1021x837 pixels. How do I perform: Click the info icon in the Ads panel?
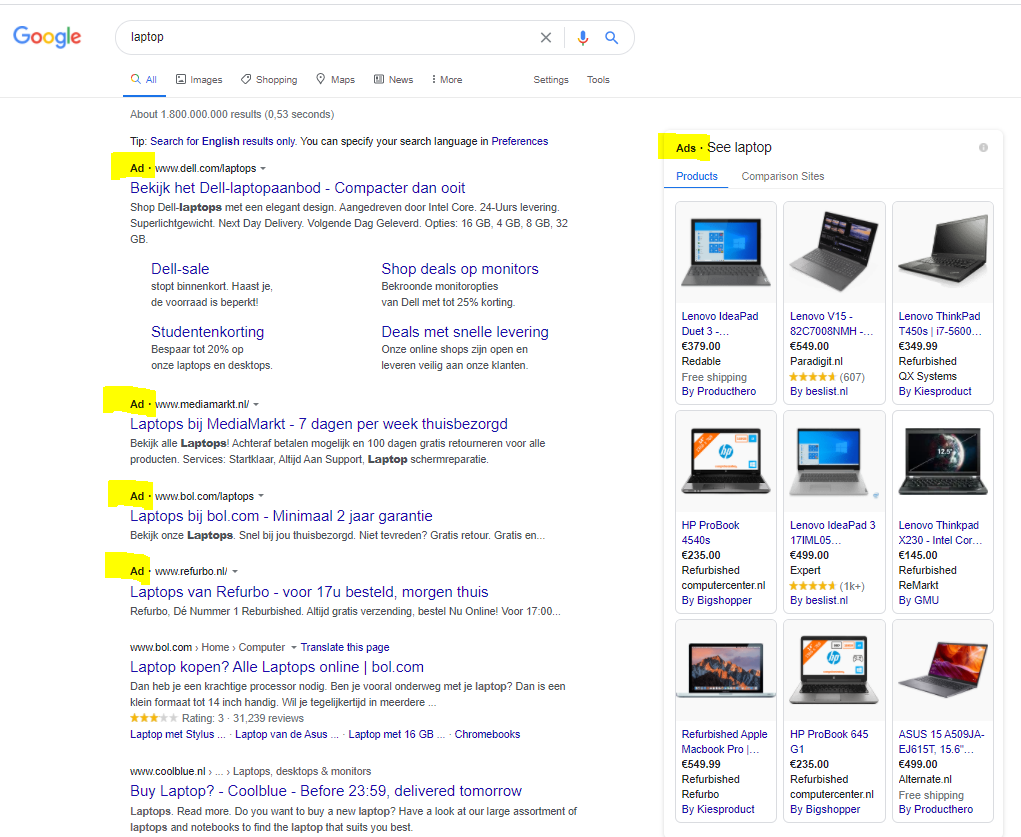(x=983, y=147)
